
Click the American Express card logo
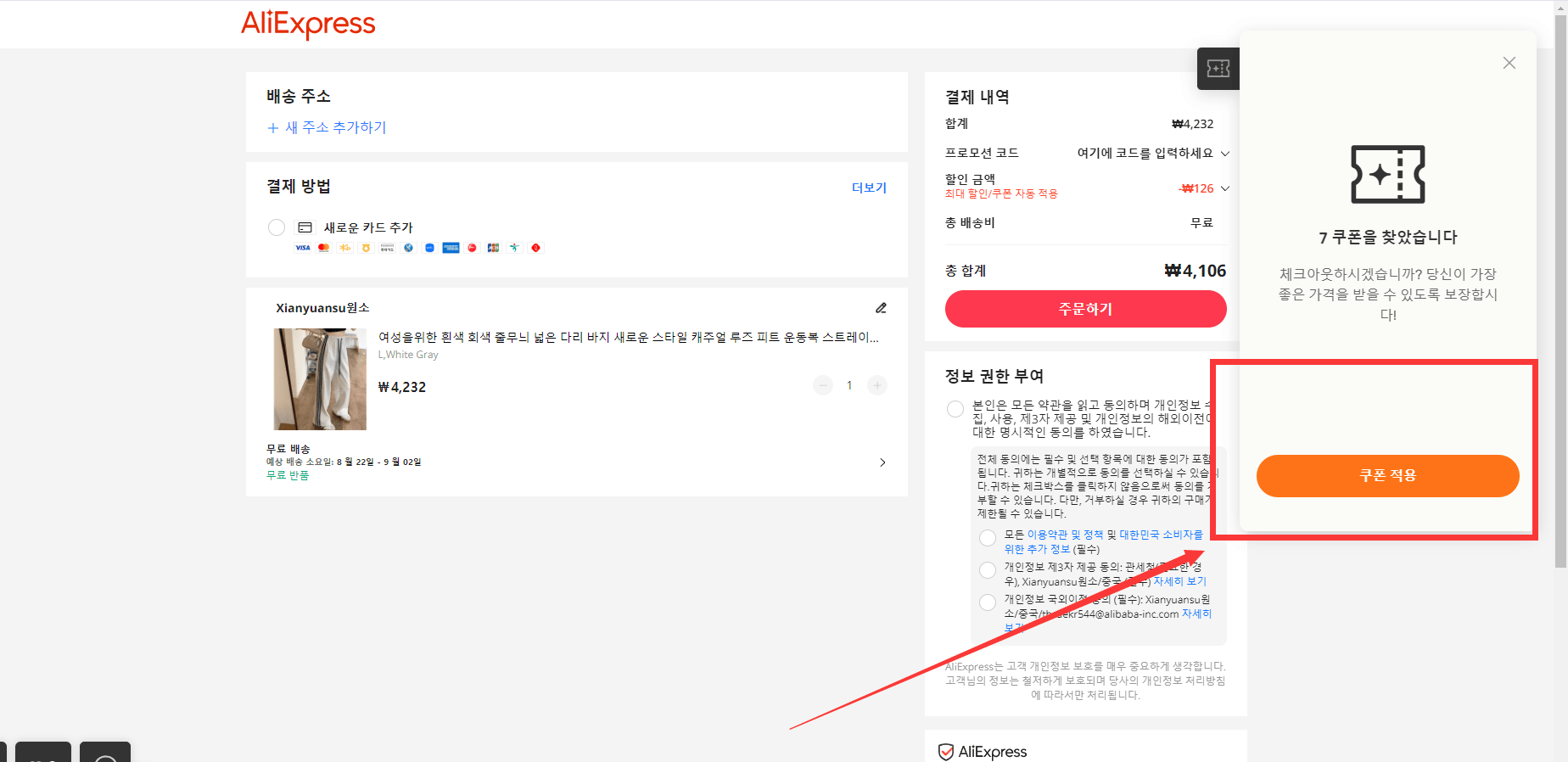coord(451,248)
